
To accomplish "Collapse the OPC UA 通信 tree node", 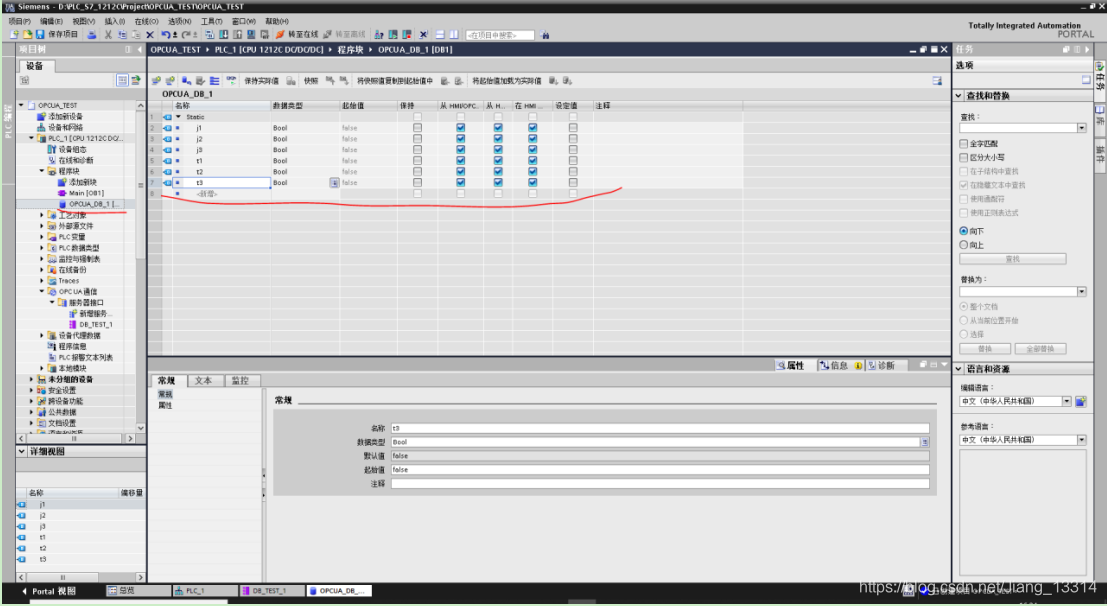I will (42, 291).
